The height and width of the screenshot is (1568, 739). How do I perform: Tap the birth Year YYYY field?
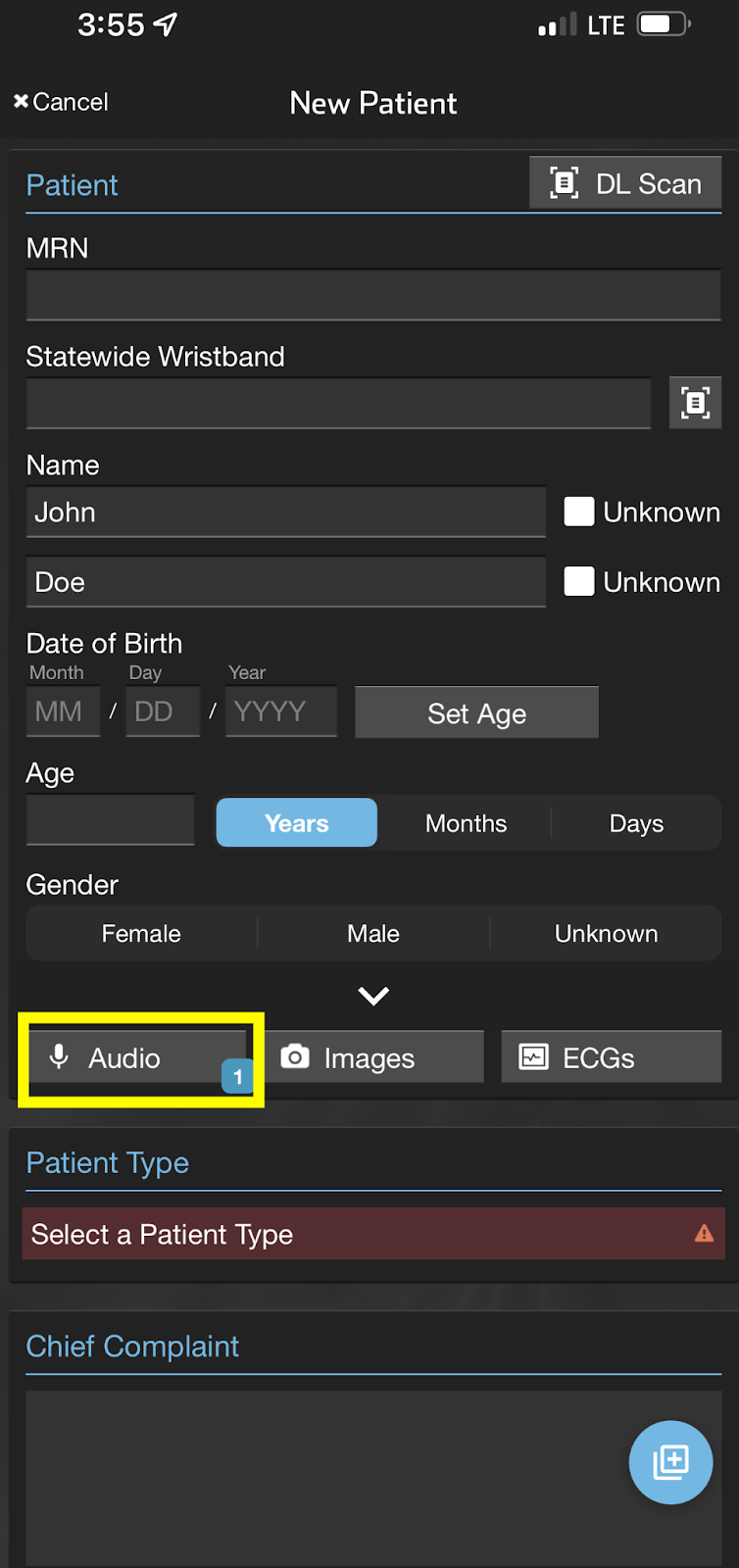pos(280,711)
